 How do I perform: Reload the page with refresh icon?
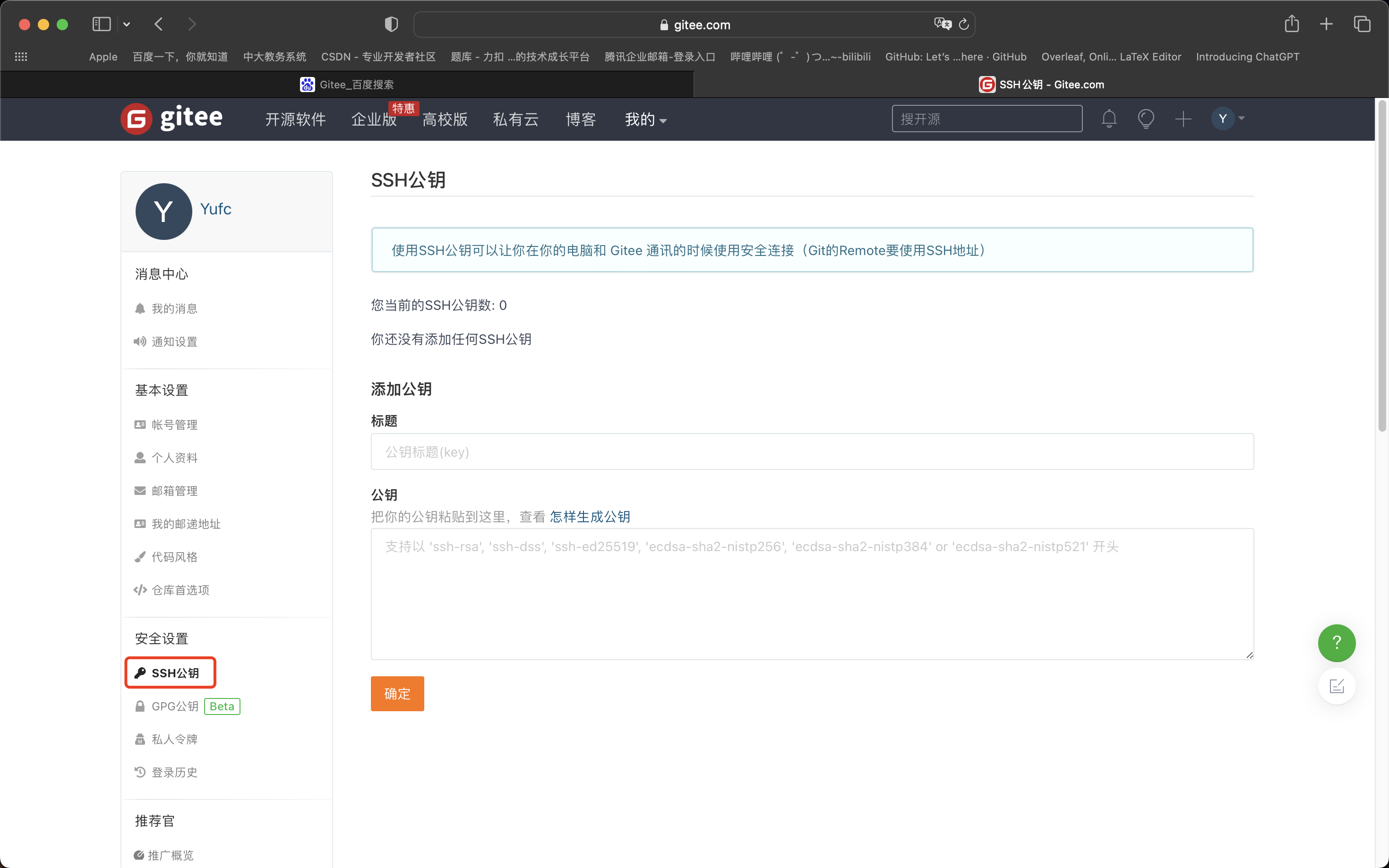964,24
